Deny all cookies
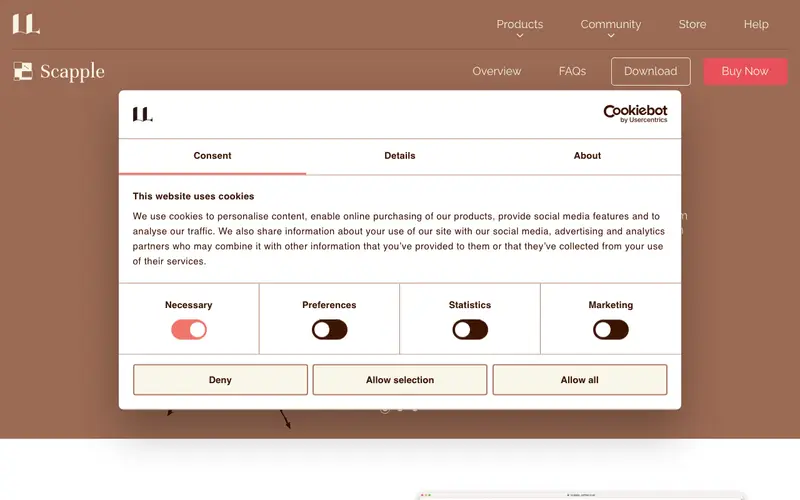Image resolution: width=800 pixels, height=500 pixels. click(x=220, y=380)
